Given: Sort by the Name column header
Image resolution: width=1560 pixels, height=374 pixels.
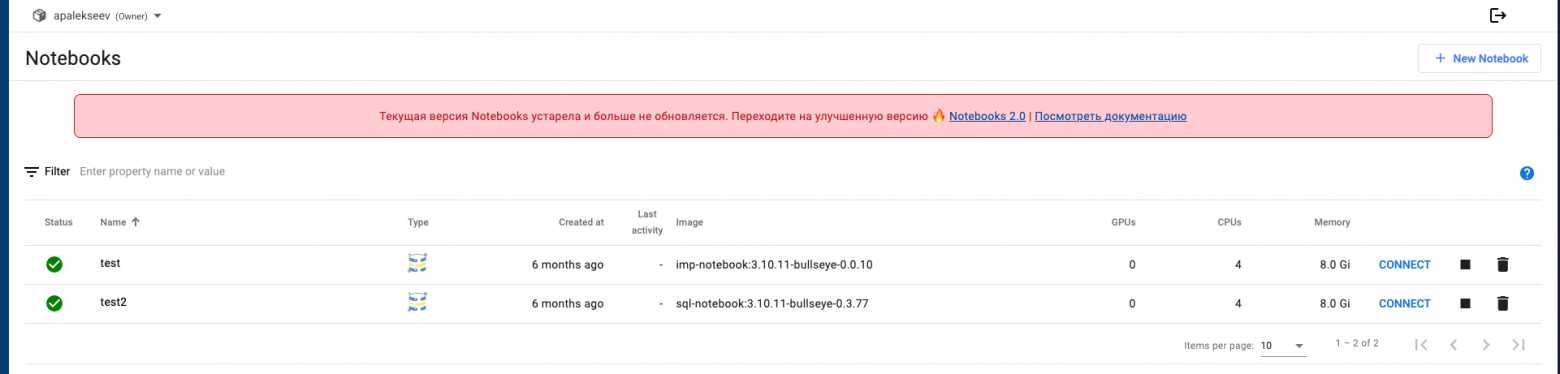Looking at the screenshot, I should tap(113, 222).
